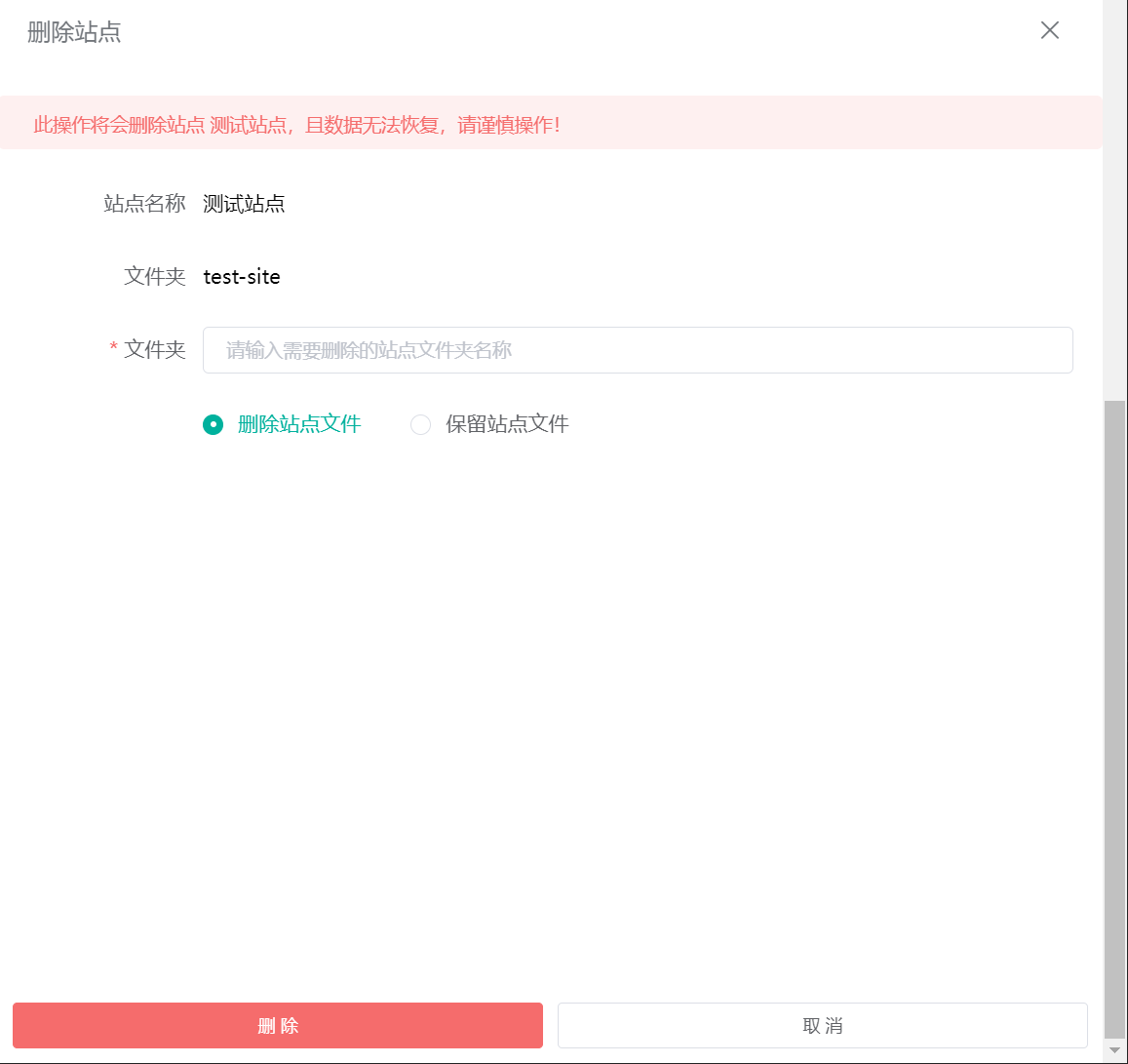1128x1064 pixels.
Task: Click the 站点名称 field label
Action: [144, 204]
